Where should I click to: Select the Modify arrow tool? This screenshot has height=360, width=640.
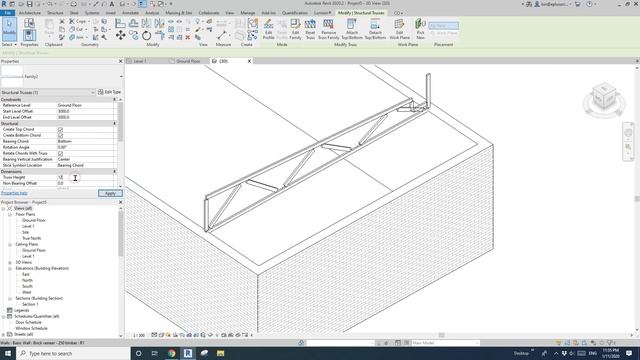click(9, 29)
